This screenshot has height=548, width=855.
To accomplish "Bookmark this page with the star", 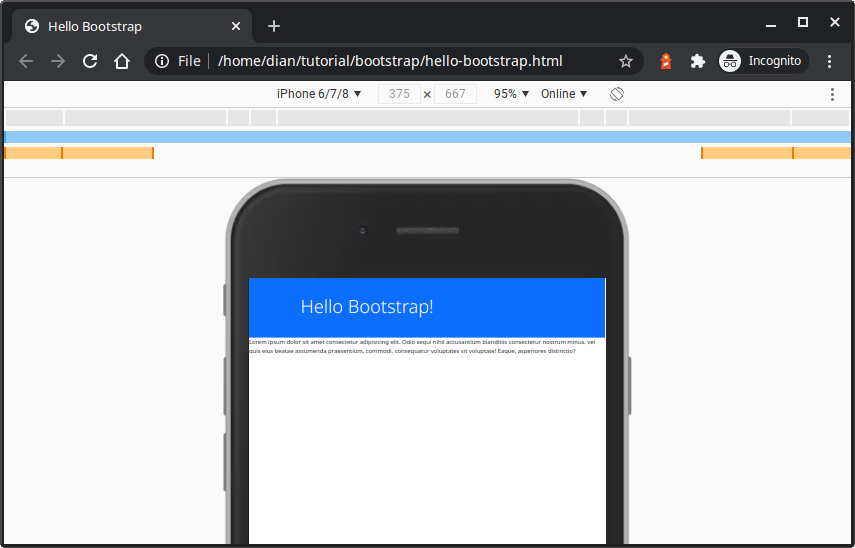I will coord(625,61).
